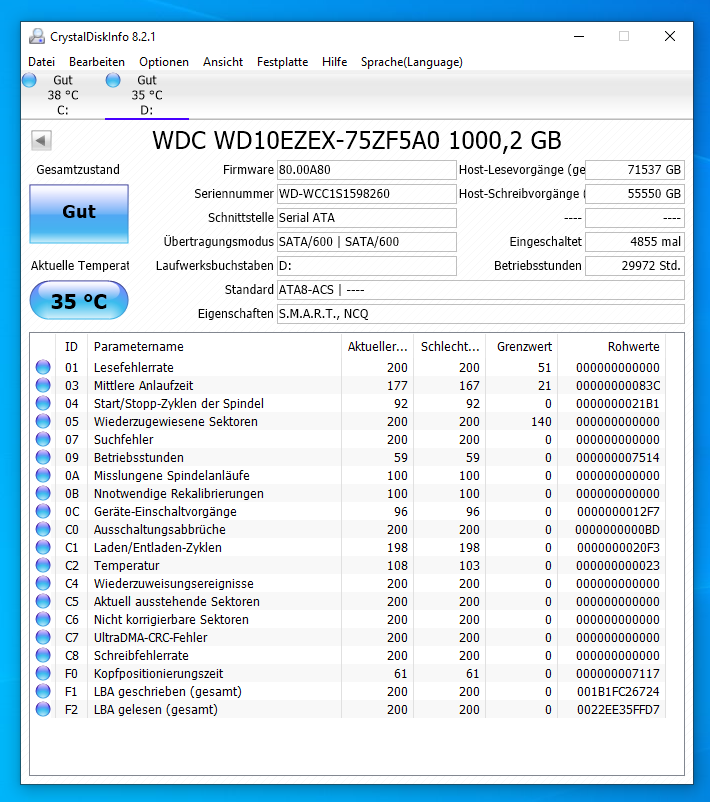
Task: Click Eingeschaltet value 4855 mal
Action: pos(635,242)
